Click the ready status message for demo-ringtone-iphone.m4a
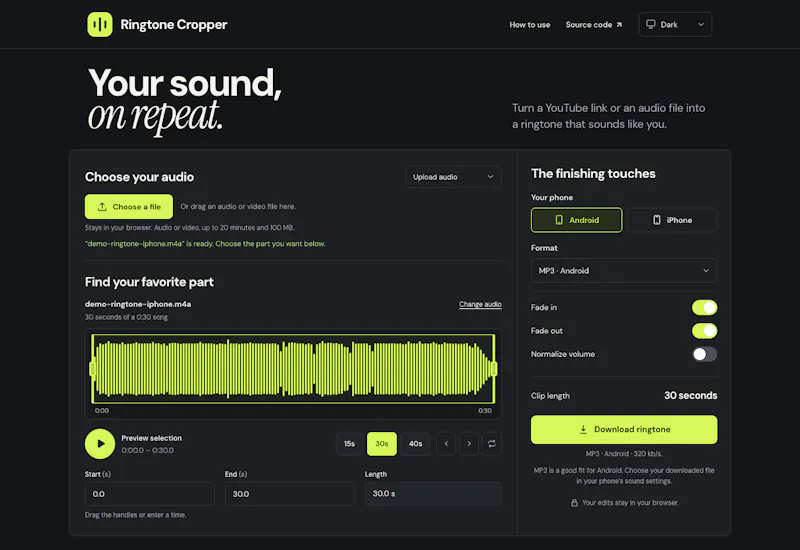Viewport: 800px width, 550px height. click(x=205, y=244)
